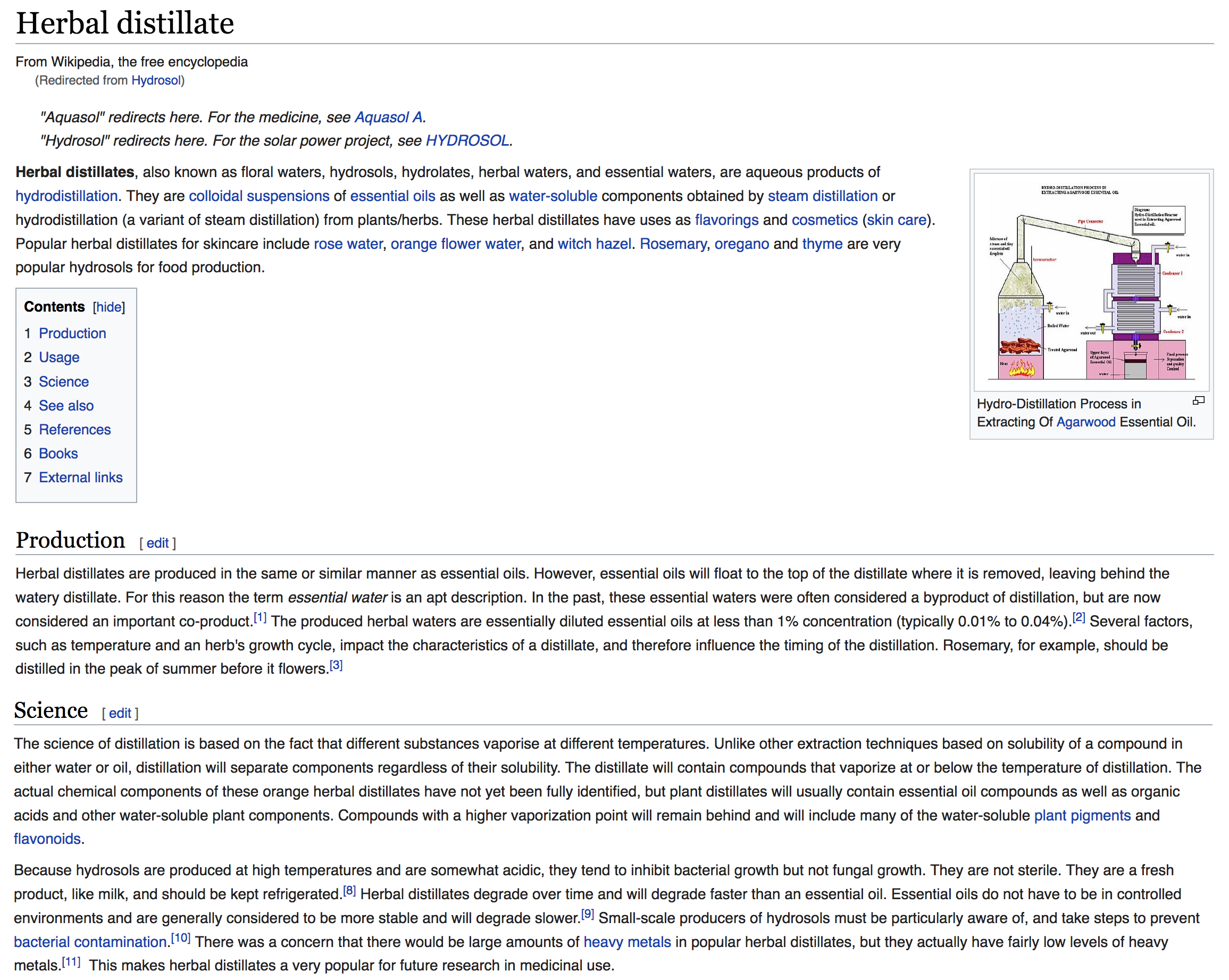Viewport: 1229px width, 980px height.
Task: Open the hydro-distillation diagram thumbnail
Action: tap(1091, 282)
